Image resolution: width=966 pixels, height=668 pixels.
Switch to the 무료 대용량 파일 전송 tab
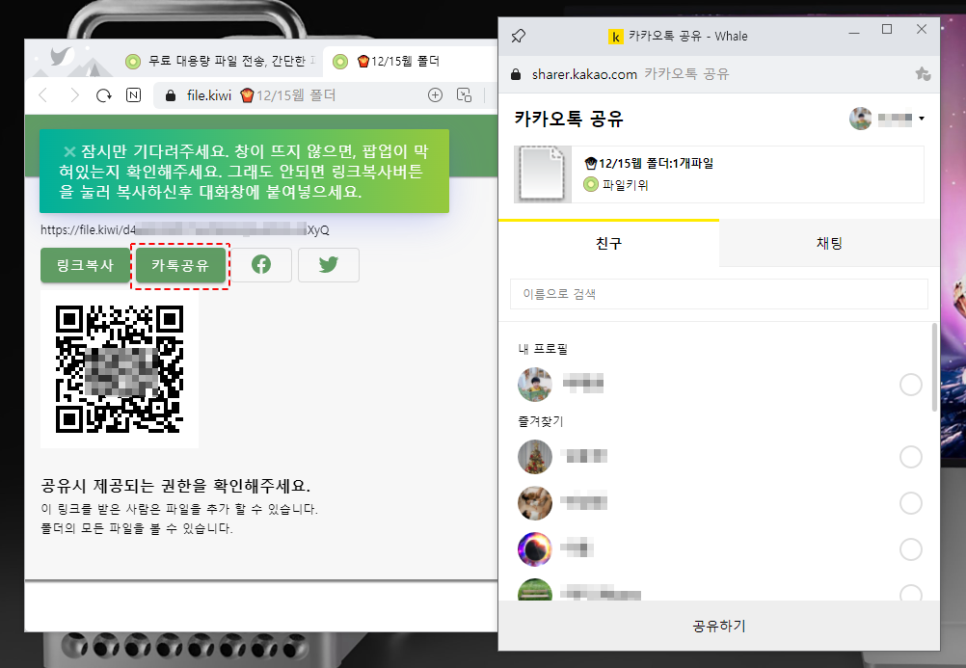(x=221, y=61)
